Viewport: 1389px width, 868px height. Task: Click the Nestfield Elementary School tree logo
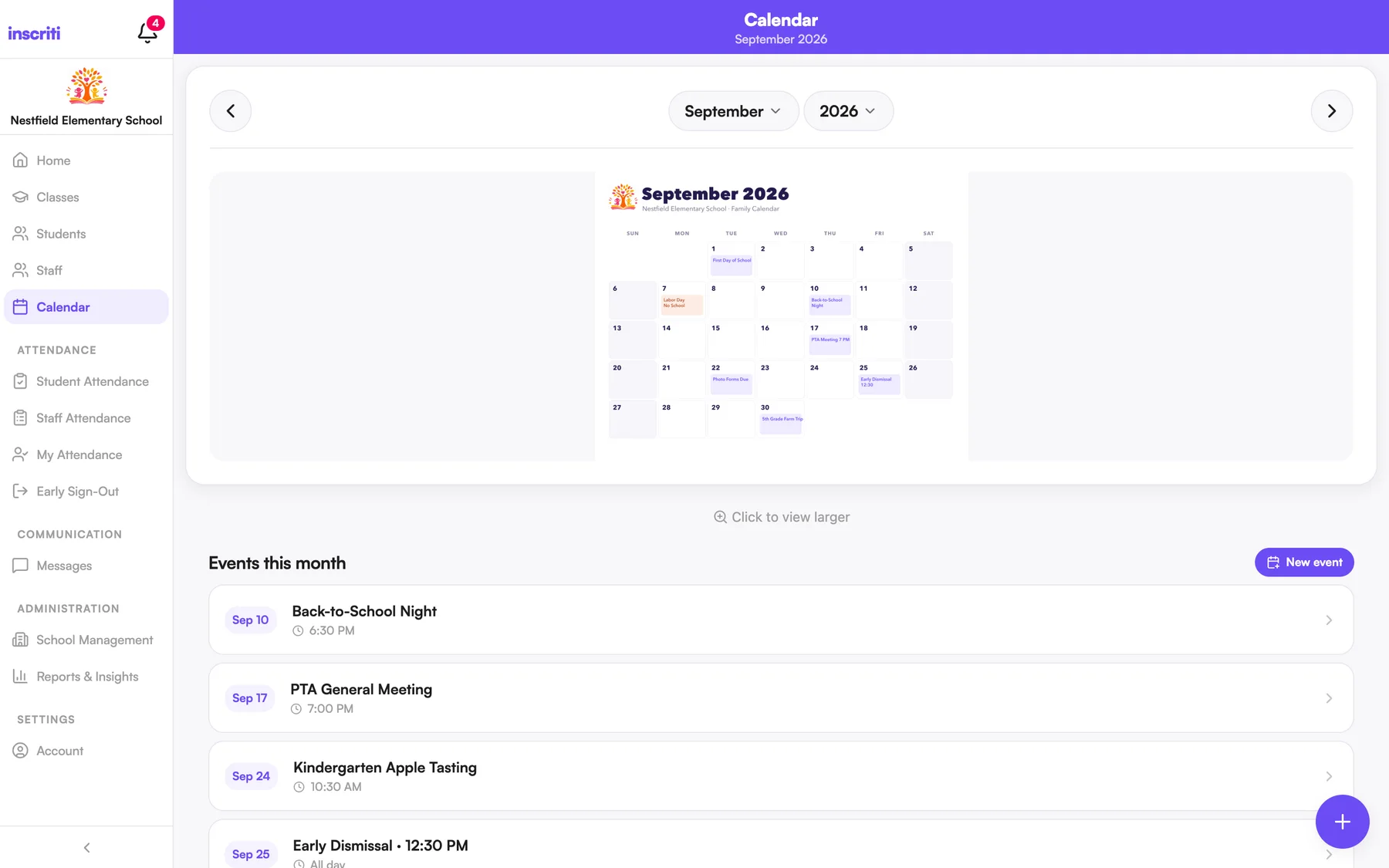[x=86, y=86]
